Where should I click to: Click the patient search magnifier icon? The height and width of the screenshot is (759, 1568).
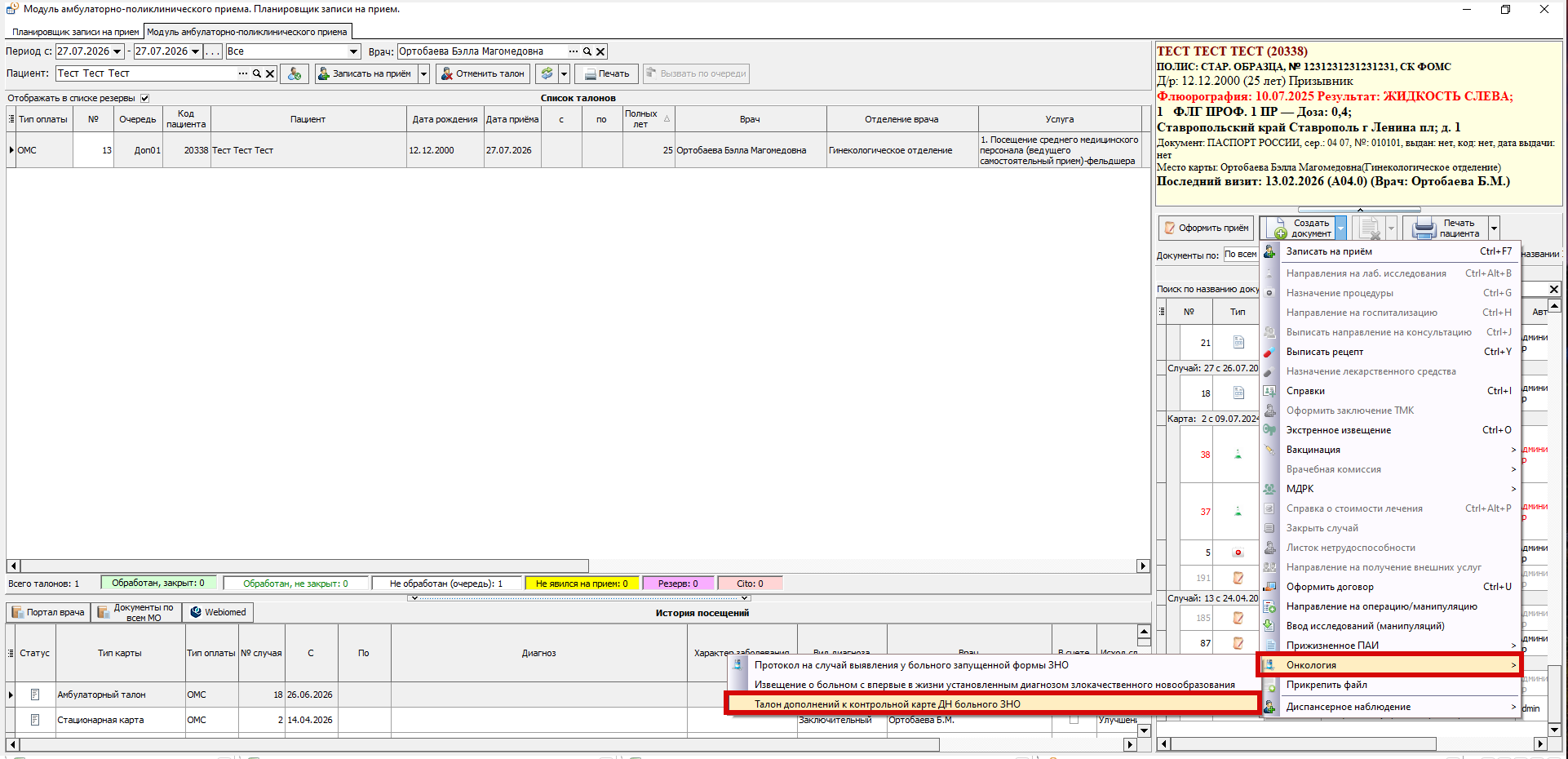click(256, 73)
